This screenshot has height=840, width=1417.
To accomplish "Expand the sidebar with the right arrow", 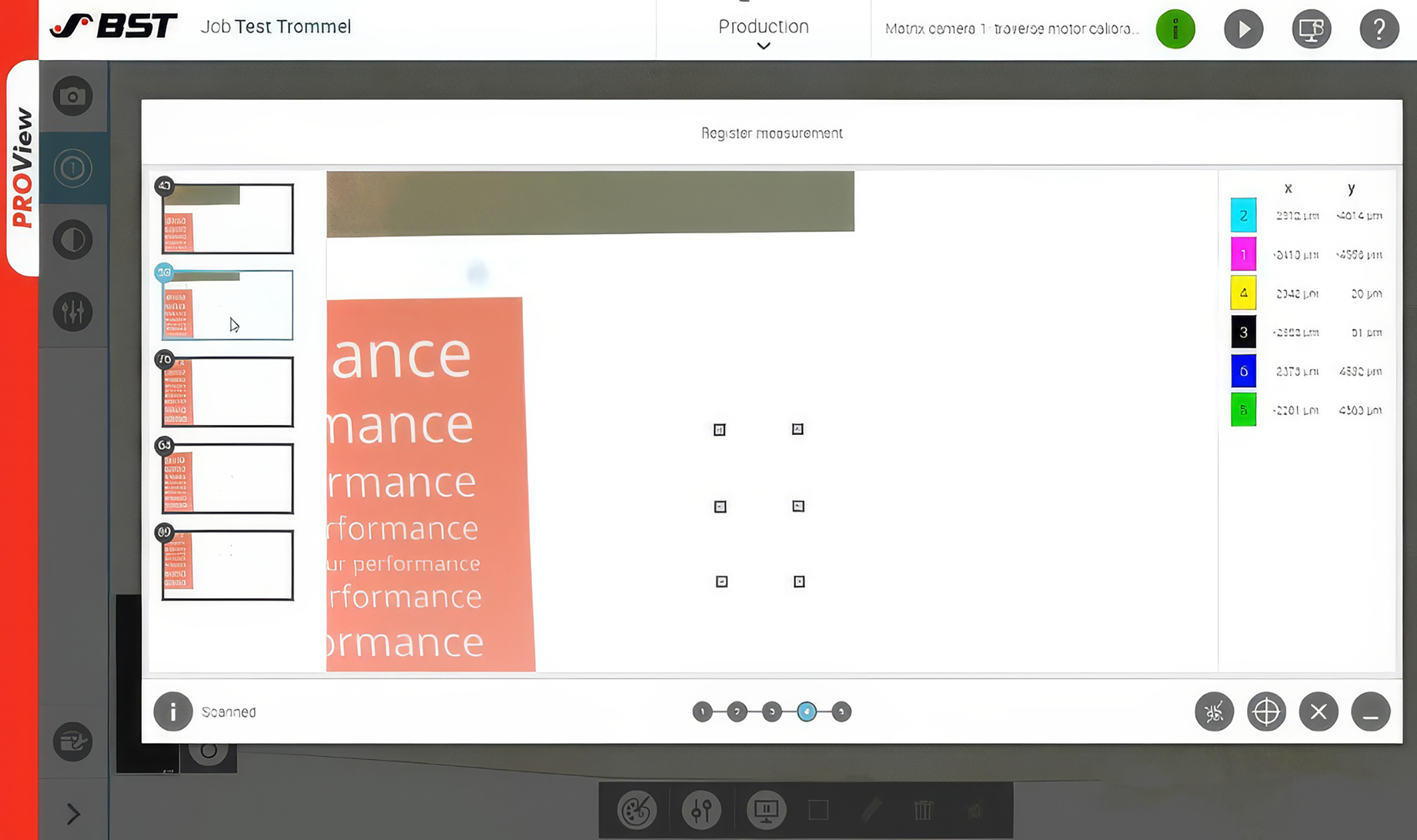I will click(73, 813).
